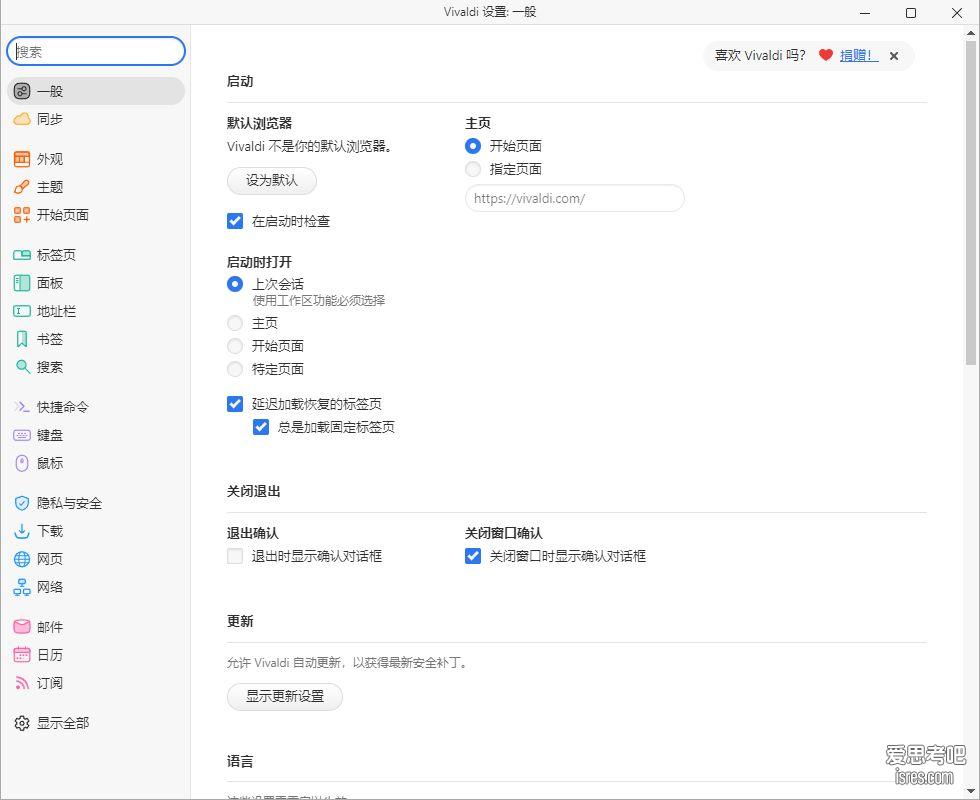Select the 上次会话 startup radio
The height and width of the screenshot is (800, 980).
point(235,284)
